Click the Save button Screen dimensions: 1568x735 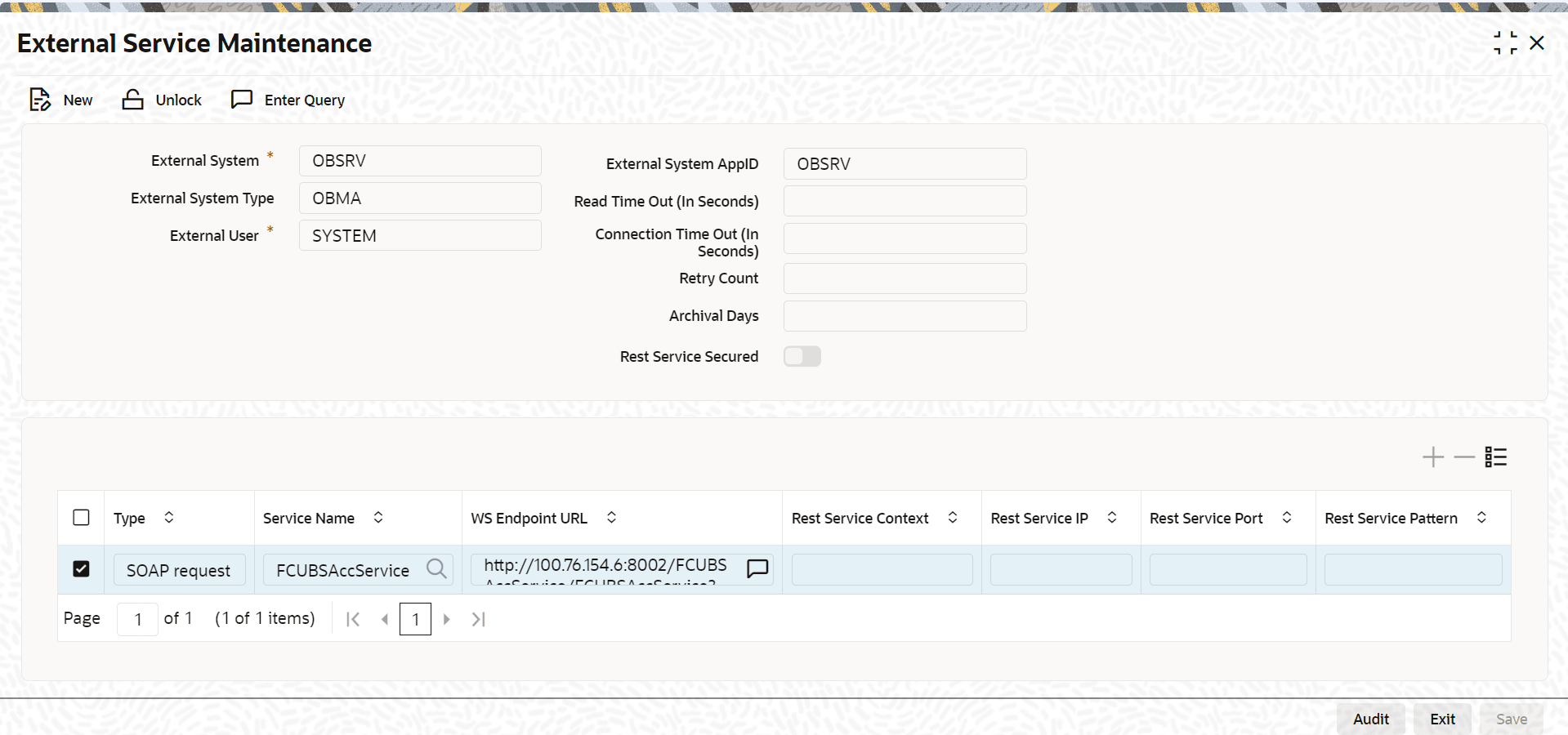[x=1512, y=719]
